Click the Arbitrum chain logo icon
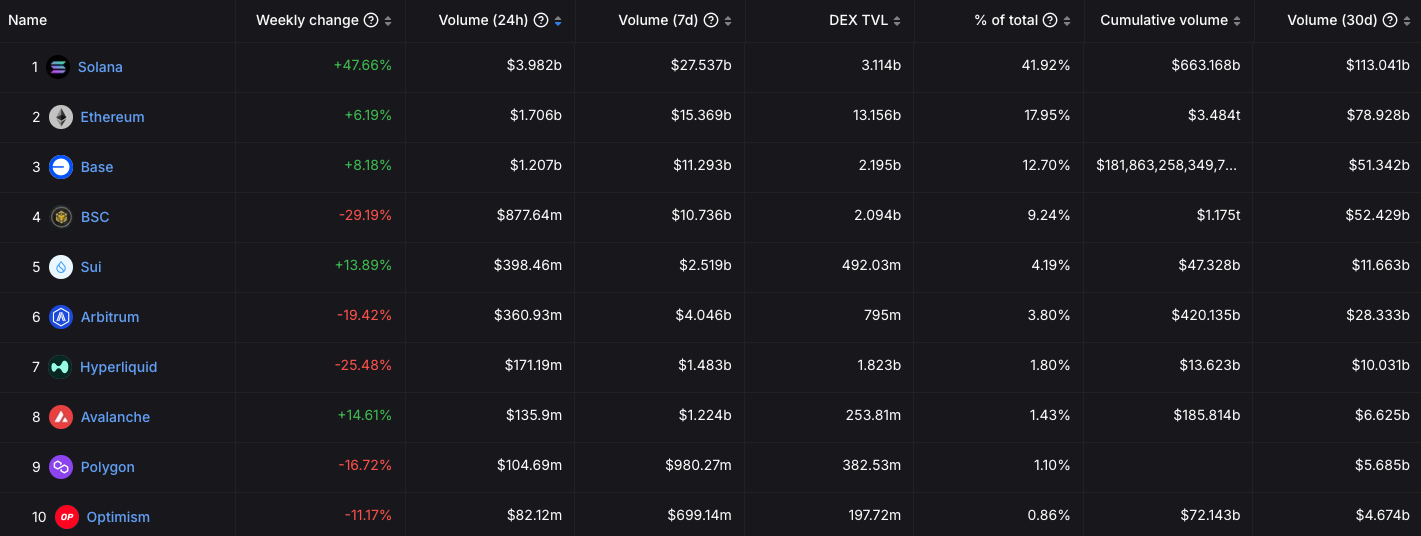This screenshot has height=536, width=1421. 61,317
